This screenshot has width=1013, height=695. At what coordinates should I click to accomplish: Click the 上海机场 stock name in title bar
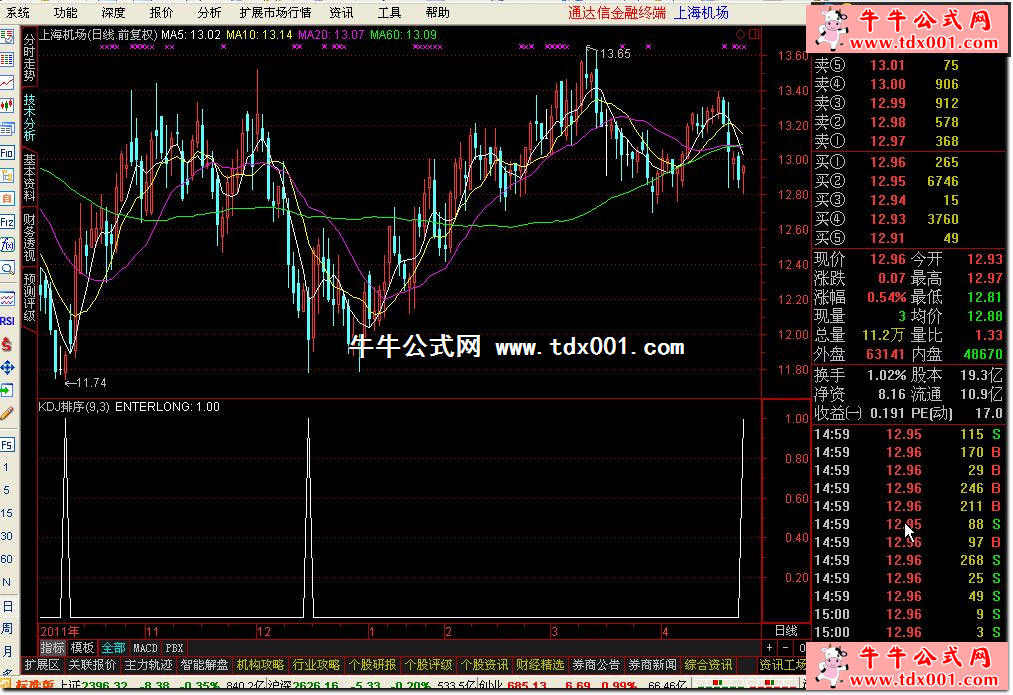coord(702,13)
